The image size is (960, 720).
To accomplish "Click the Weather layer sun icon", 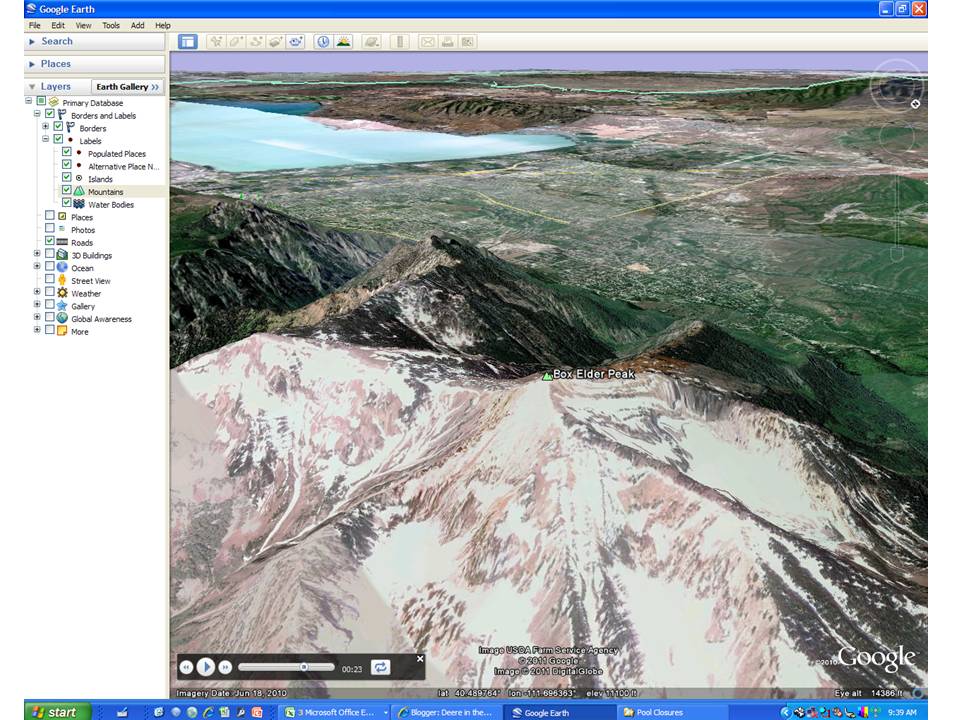I will point(62,293).
